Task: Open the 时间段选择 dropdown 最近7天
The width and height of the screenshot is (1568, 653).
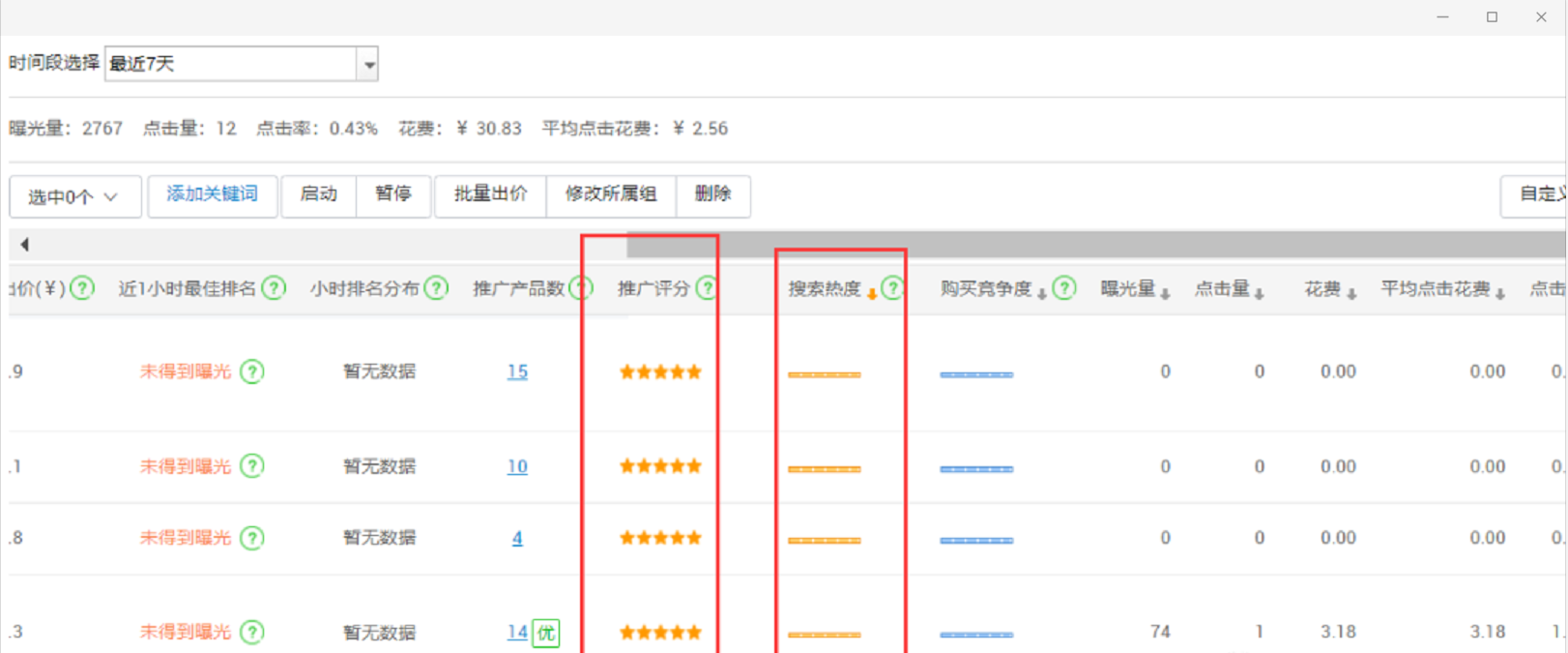Action: 368,65
